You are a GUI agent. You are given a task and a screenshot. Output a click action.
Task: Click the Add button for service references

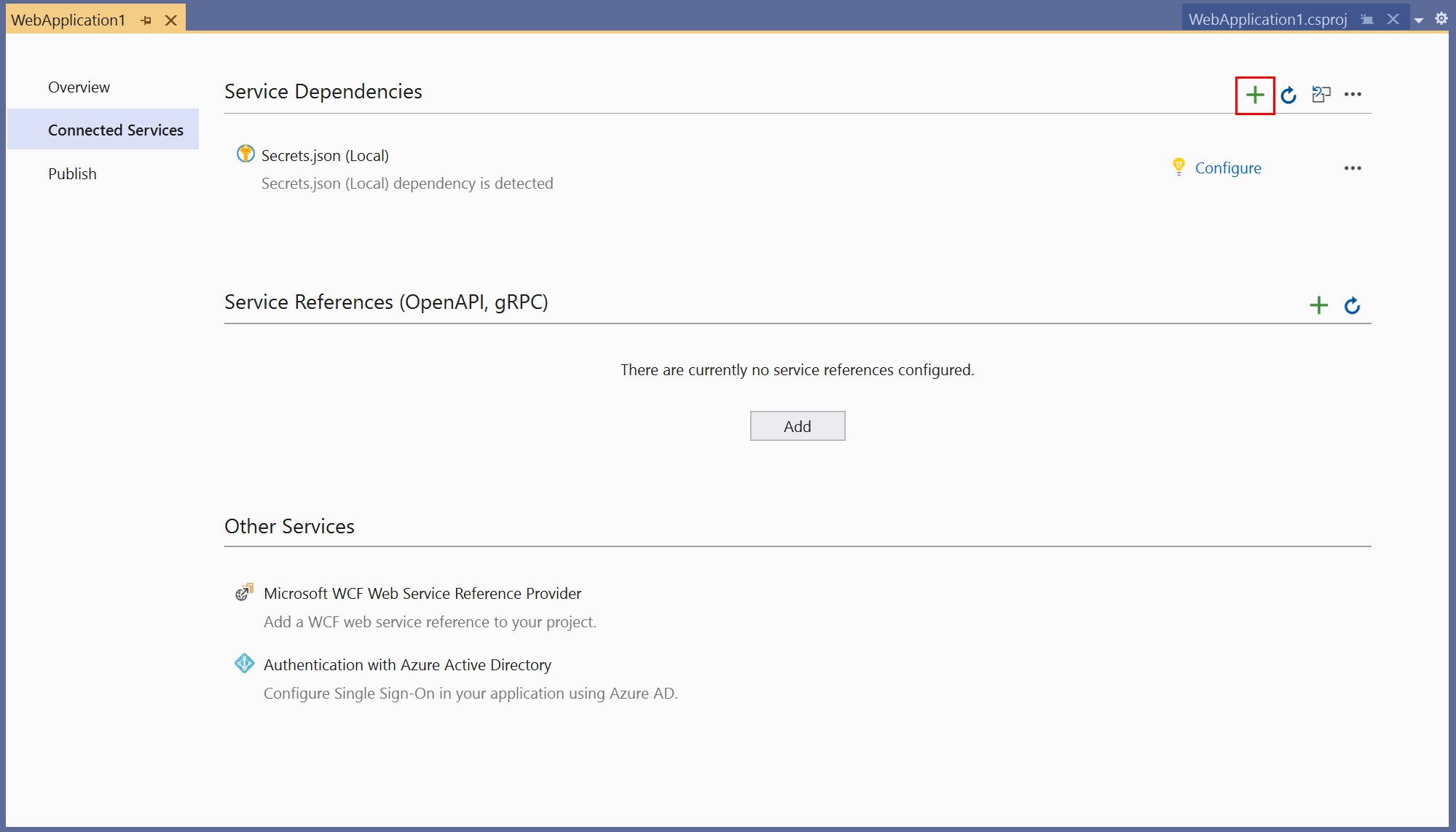click(797, 425)
